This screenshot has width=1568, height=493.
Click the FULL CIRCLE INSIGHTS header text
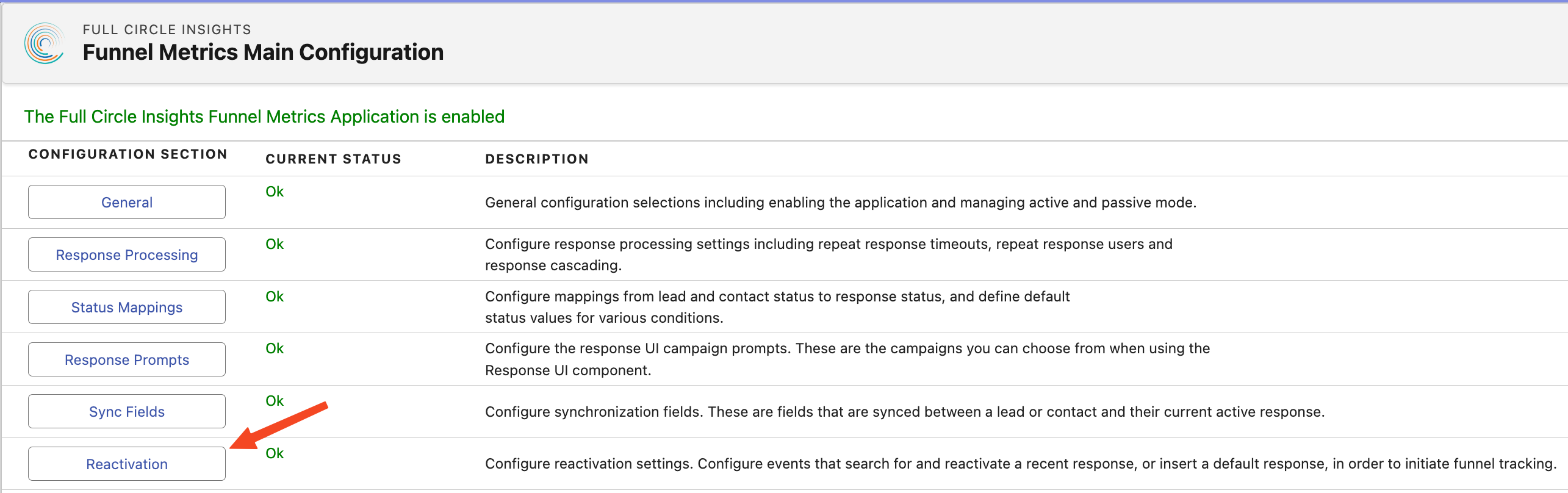point(167,29)
